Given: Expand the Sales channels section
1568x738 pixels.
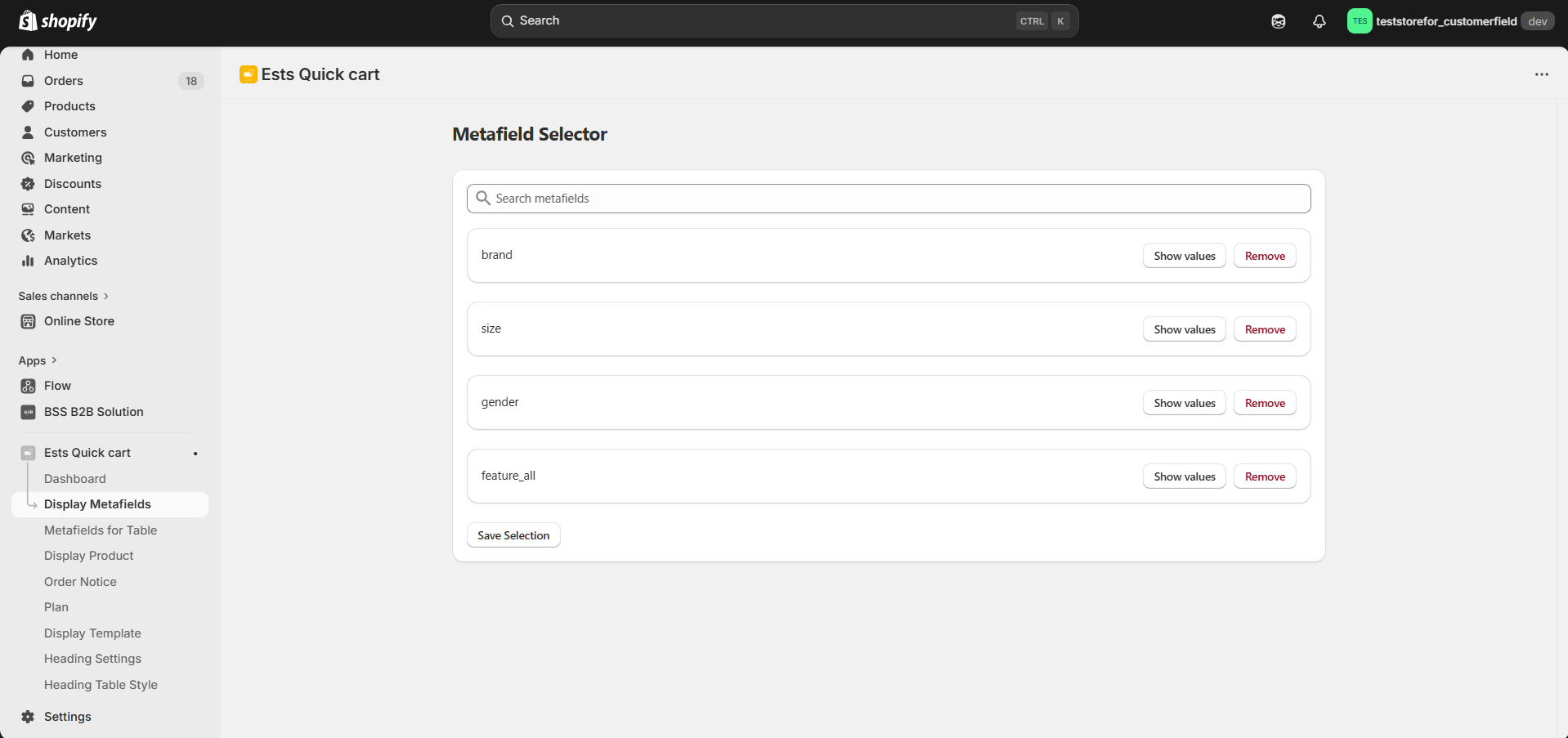Looking at the screenshot, I should pos(64,296).
